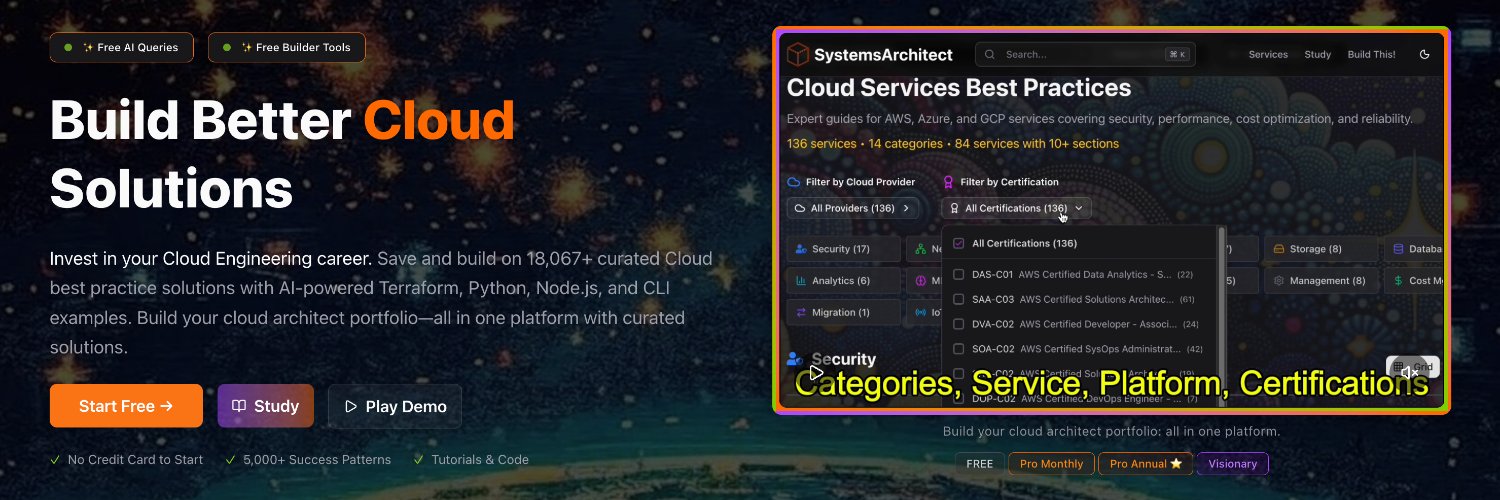Click the Start Free button
Screen dimensions: 1500x500
126,406
